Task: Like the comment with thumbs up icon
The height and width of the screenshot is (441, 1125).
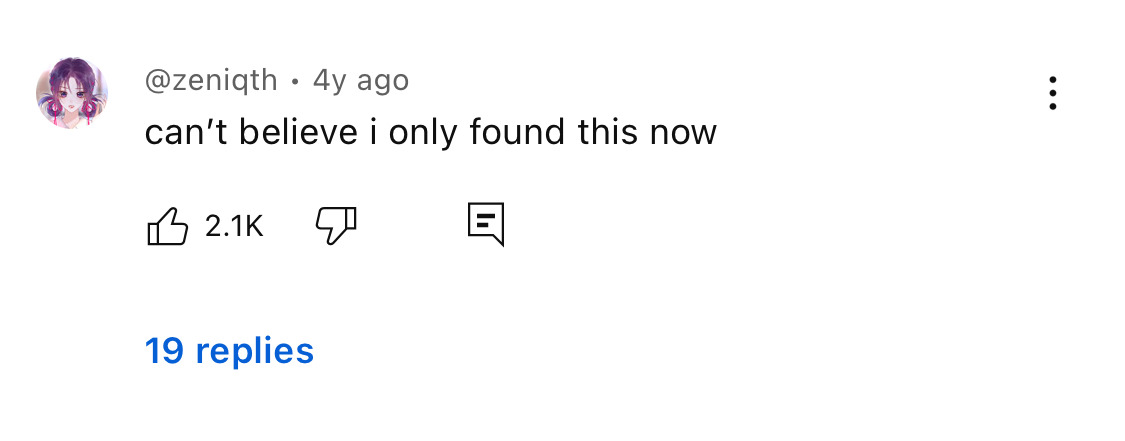Action: tap(168, 226)
